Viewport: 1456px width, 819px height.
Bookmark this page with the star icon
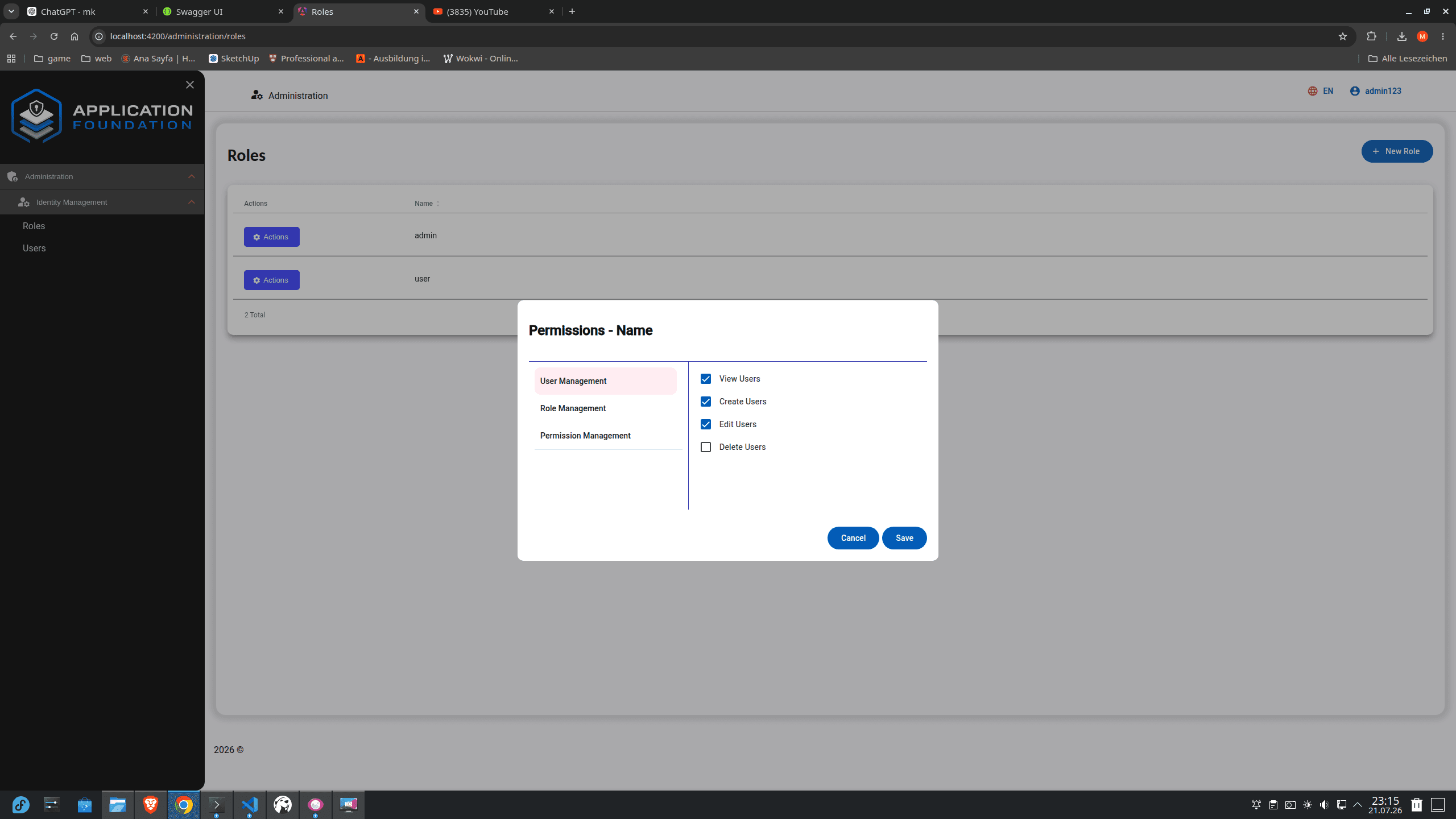coord(1343,36)
